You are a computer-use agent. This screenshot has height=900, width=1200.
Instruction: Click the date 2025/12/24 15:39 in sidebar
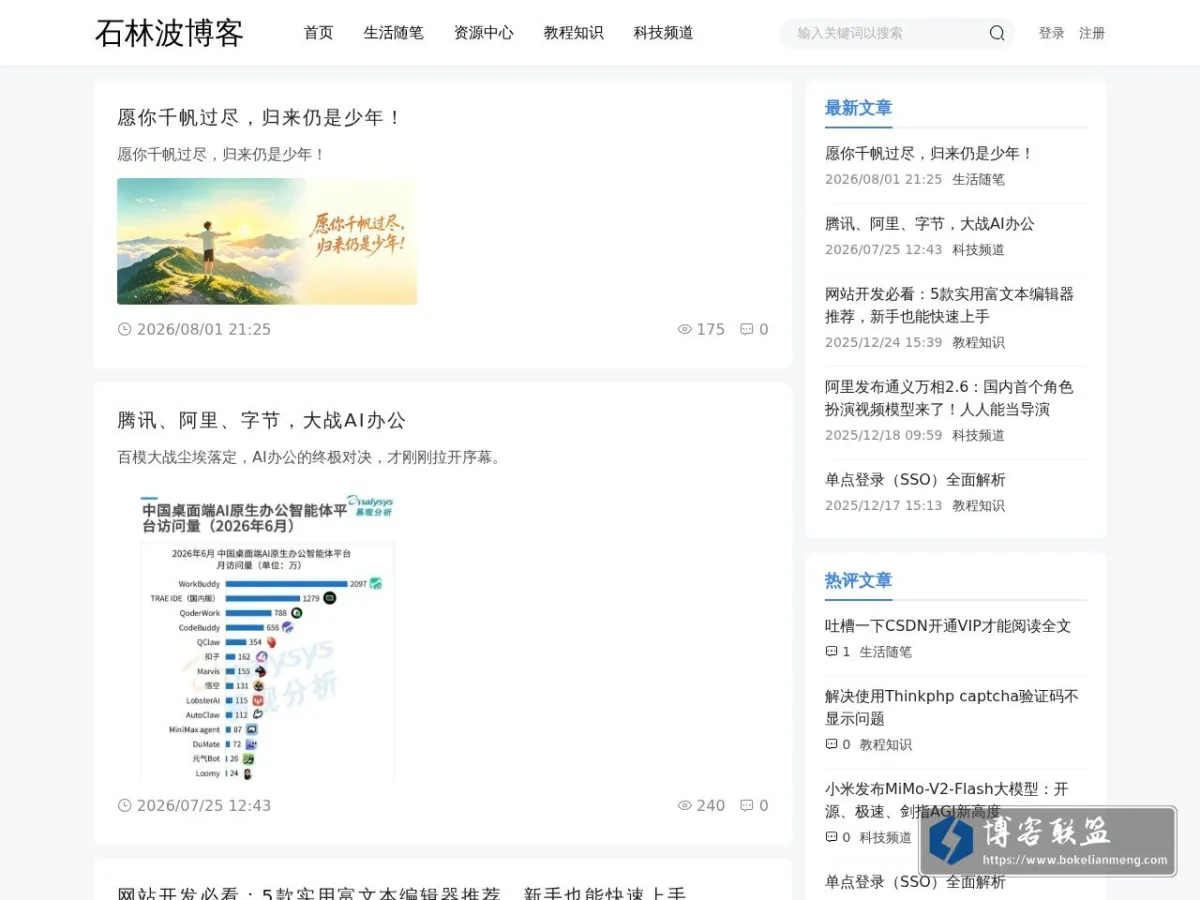(x=883, y=342)
